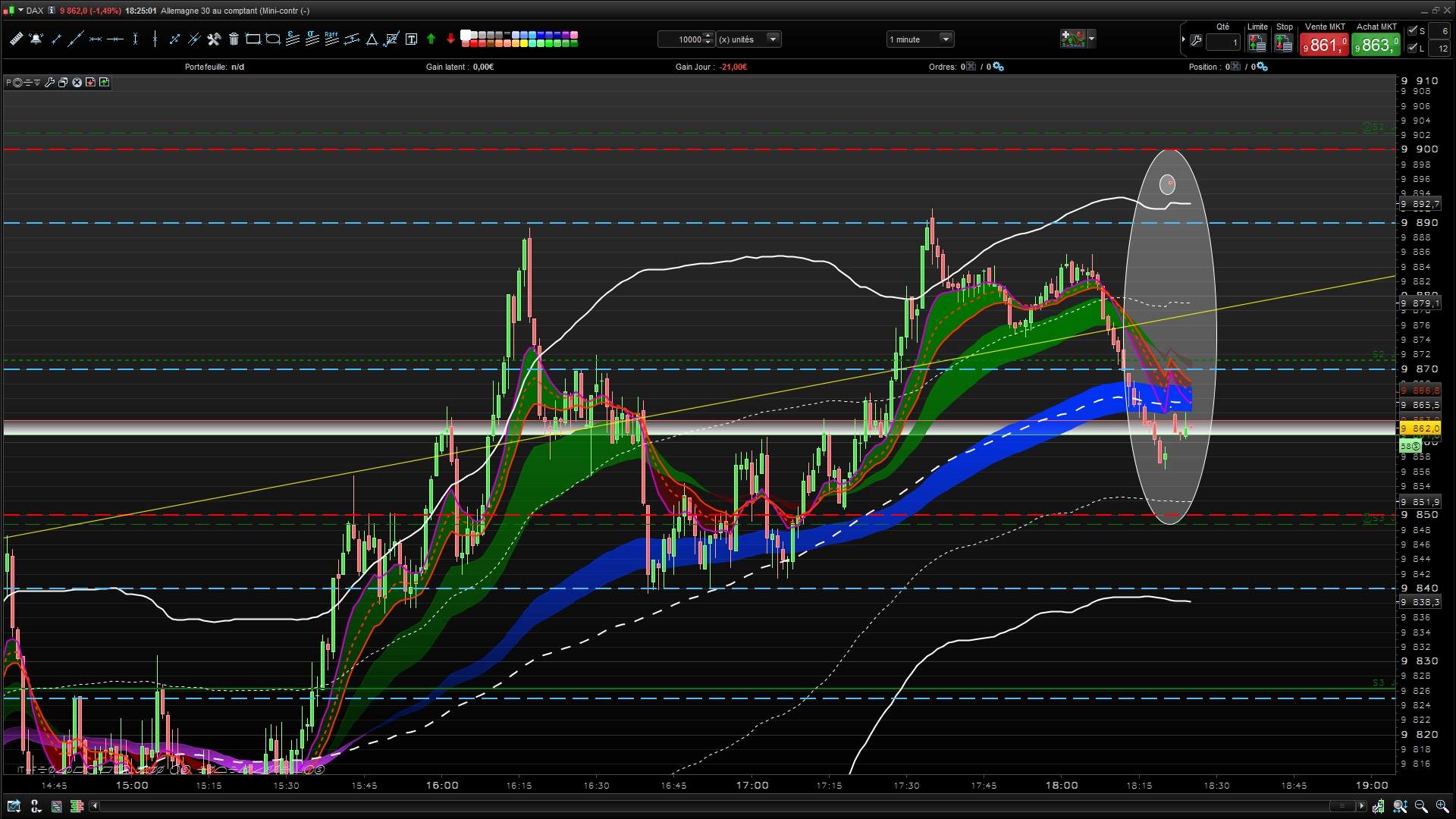Open the 1 minute timeframe dropdown
The height and width of the screenshot is (819, 1456).
point(946,39)
